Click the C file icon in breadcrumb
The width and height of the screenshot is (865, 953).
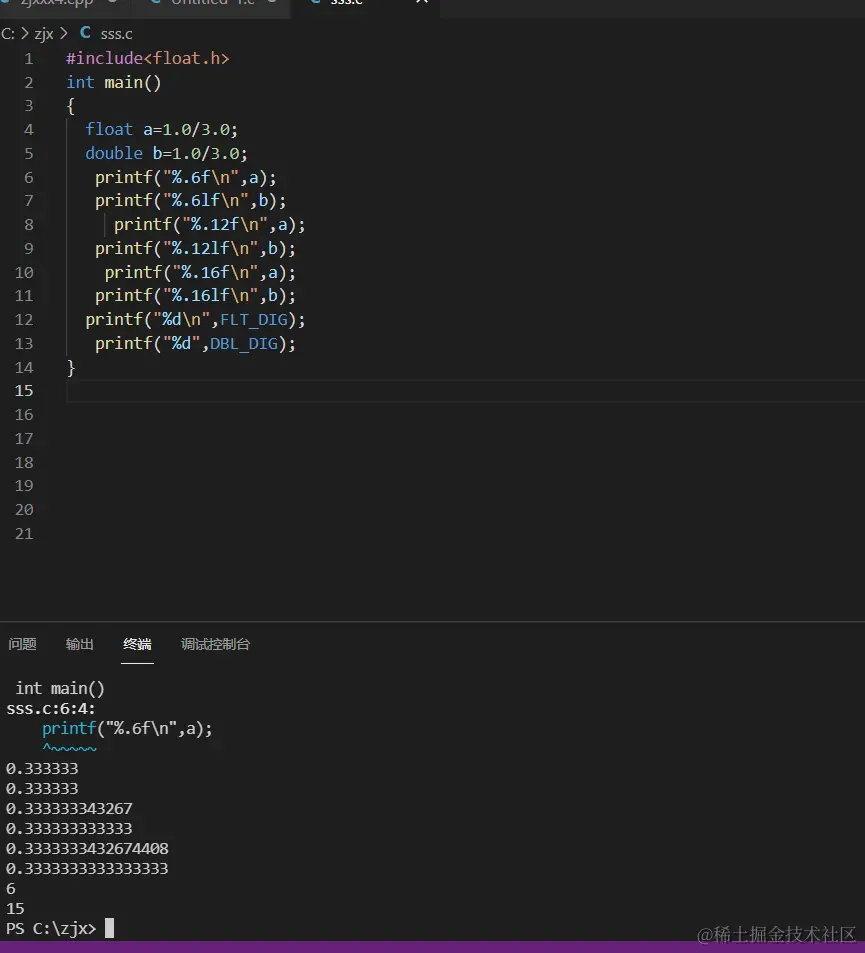click(86, 33)
